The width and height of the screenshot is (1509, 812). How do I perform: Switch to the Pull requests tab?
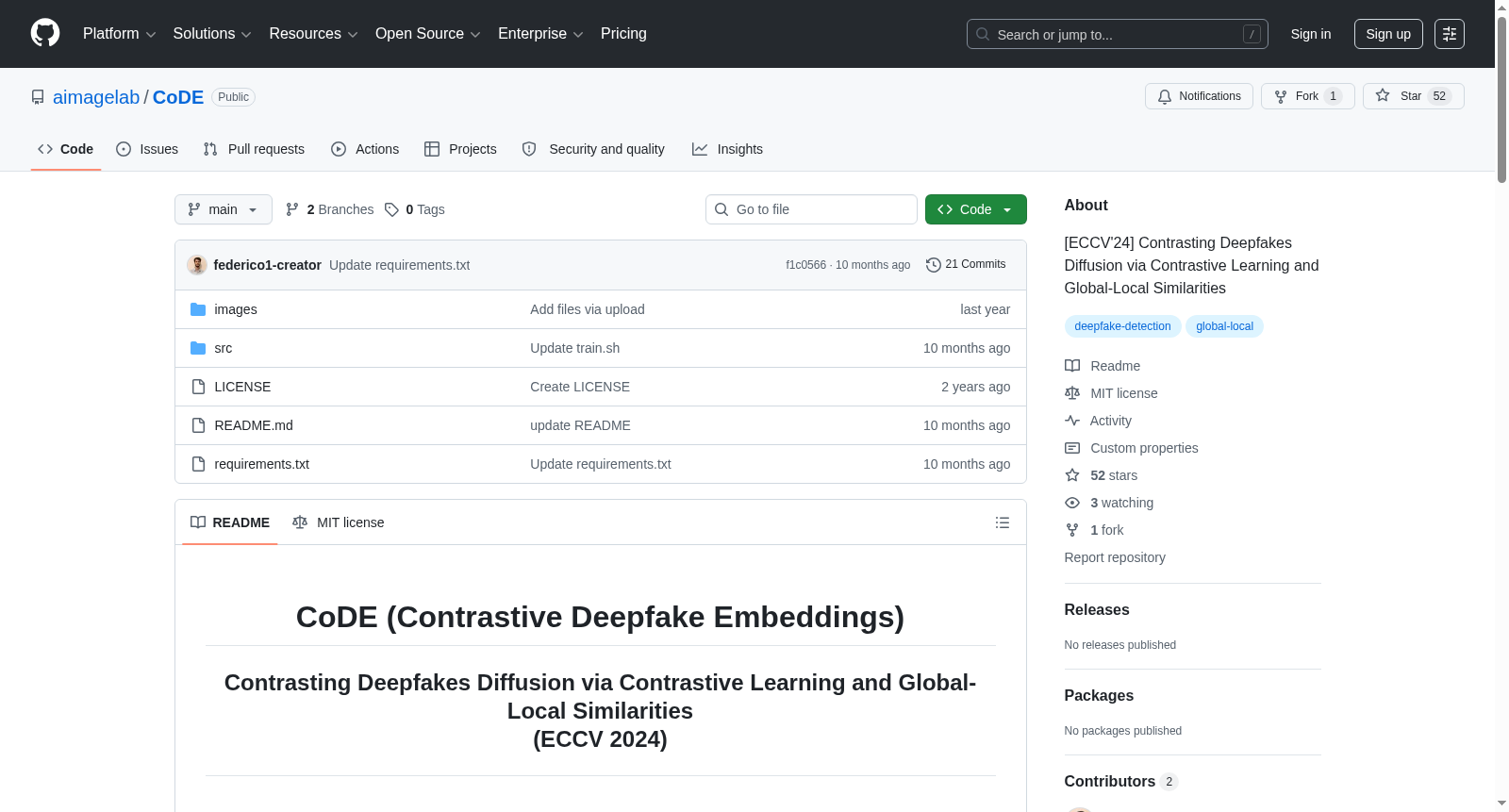[x=254, y=149]
